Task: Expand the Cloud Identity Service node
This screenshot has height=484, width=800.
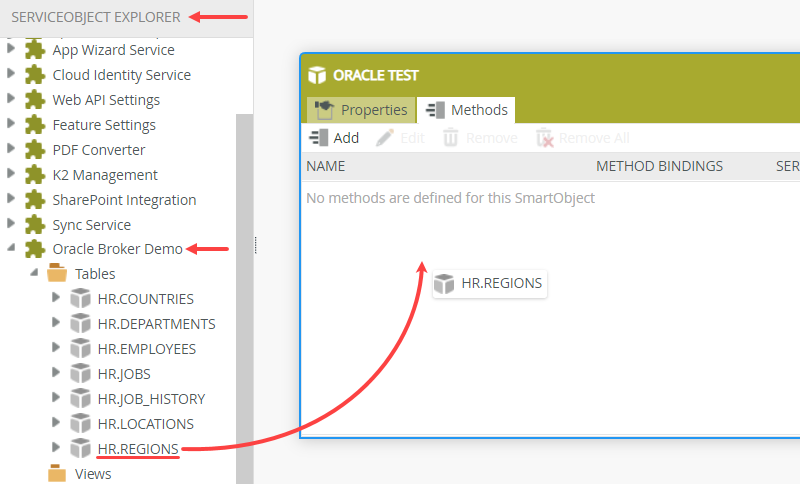Action: (11, 73)
